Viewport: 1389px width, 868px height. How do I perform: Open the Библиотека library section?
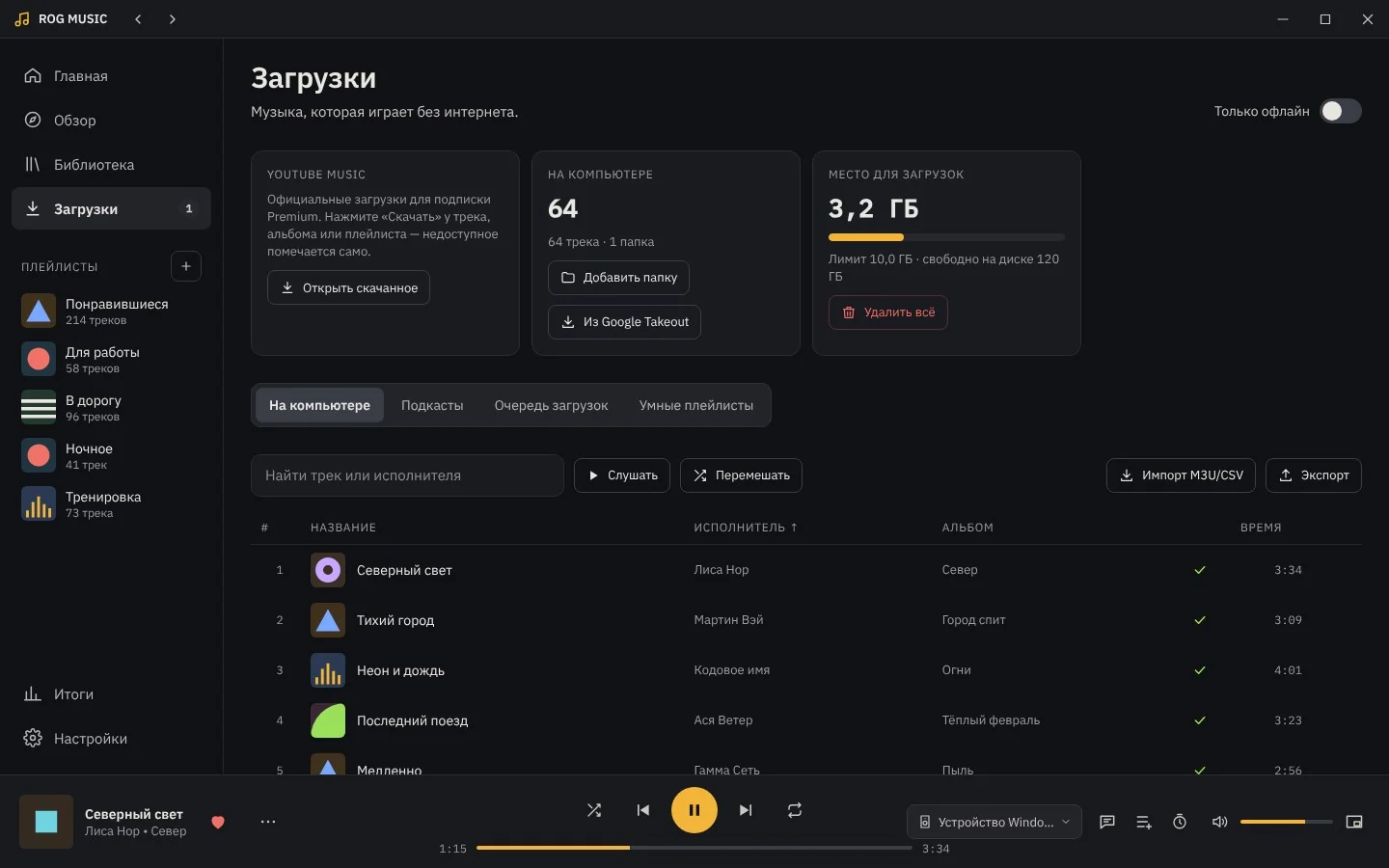(111, 165)
